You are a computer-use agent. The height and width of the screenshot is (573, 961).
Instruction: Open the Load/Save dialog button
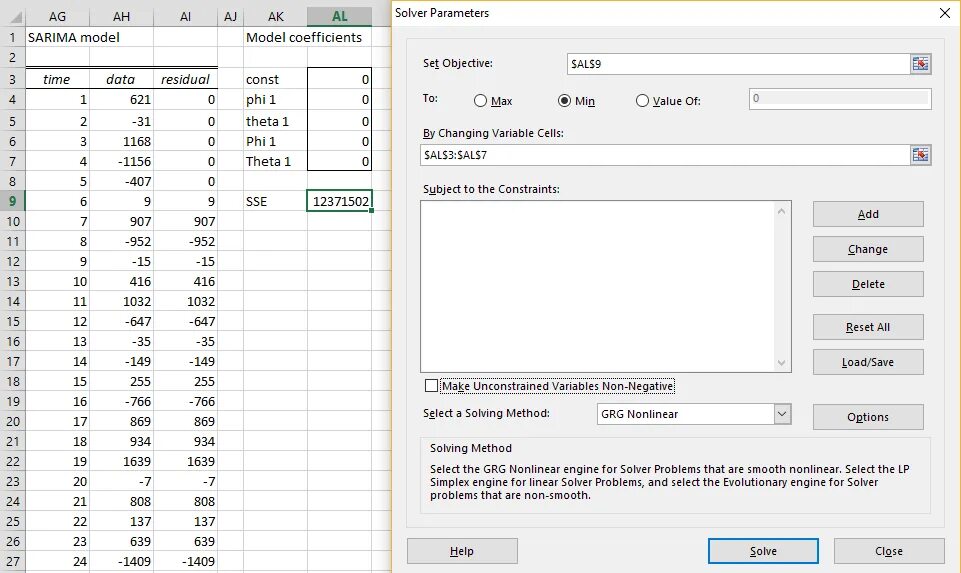(868, 362)
